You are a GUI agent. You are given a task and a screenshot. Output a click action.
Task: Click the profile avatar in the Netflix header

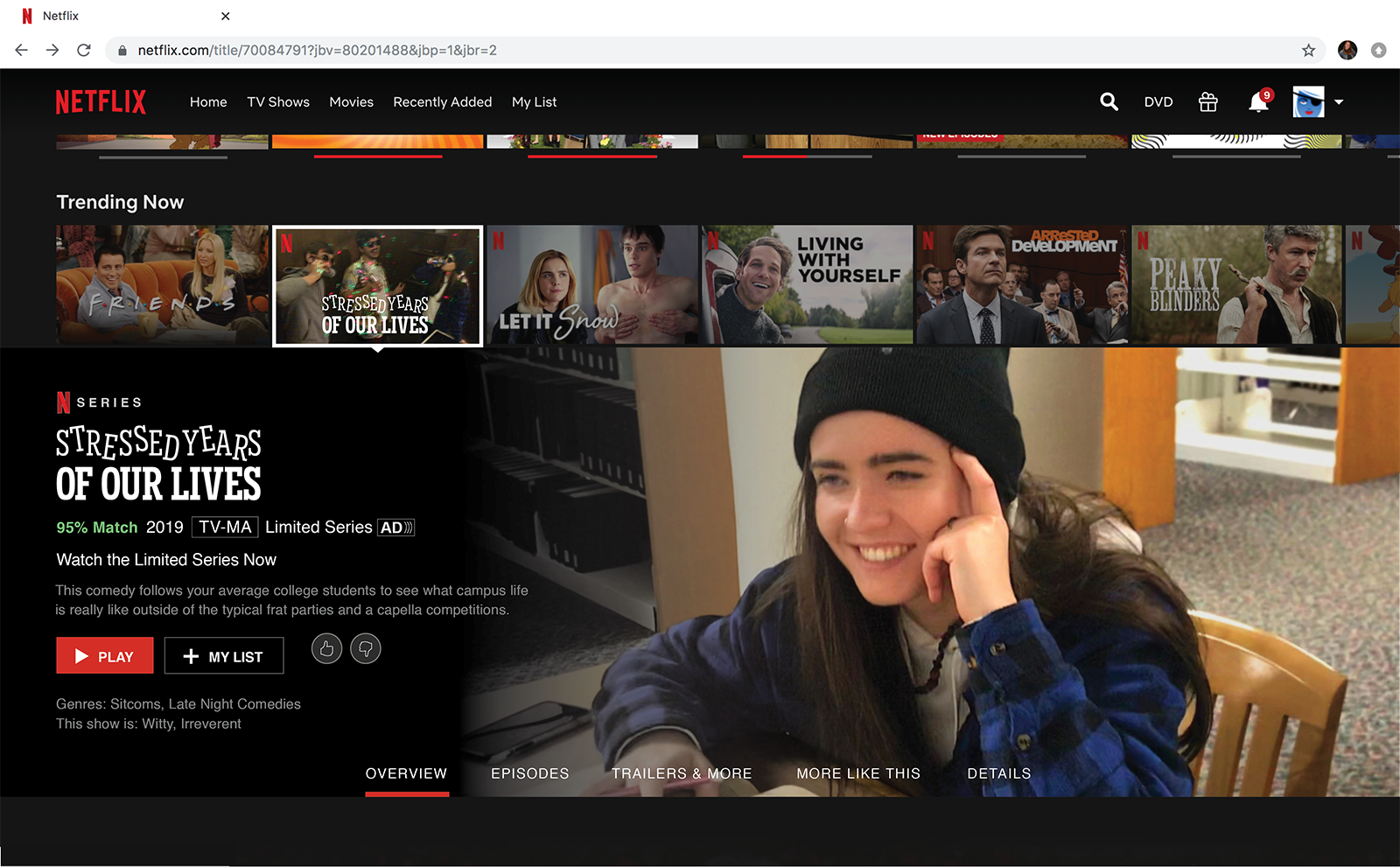coord(1308,101)
